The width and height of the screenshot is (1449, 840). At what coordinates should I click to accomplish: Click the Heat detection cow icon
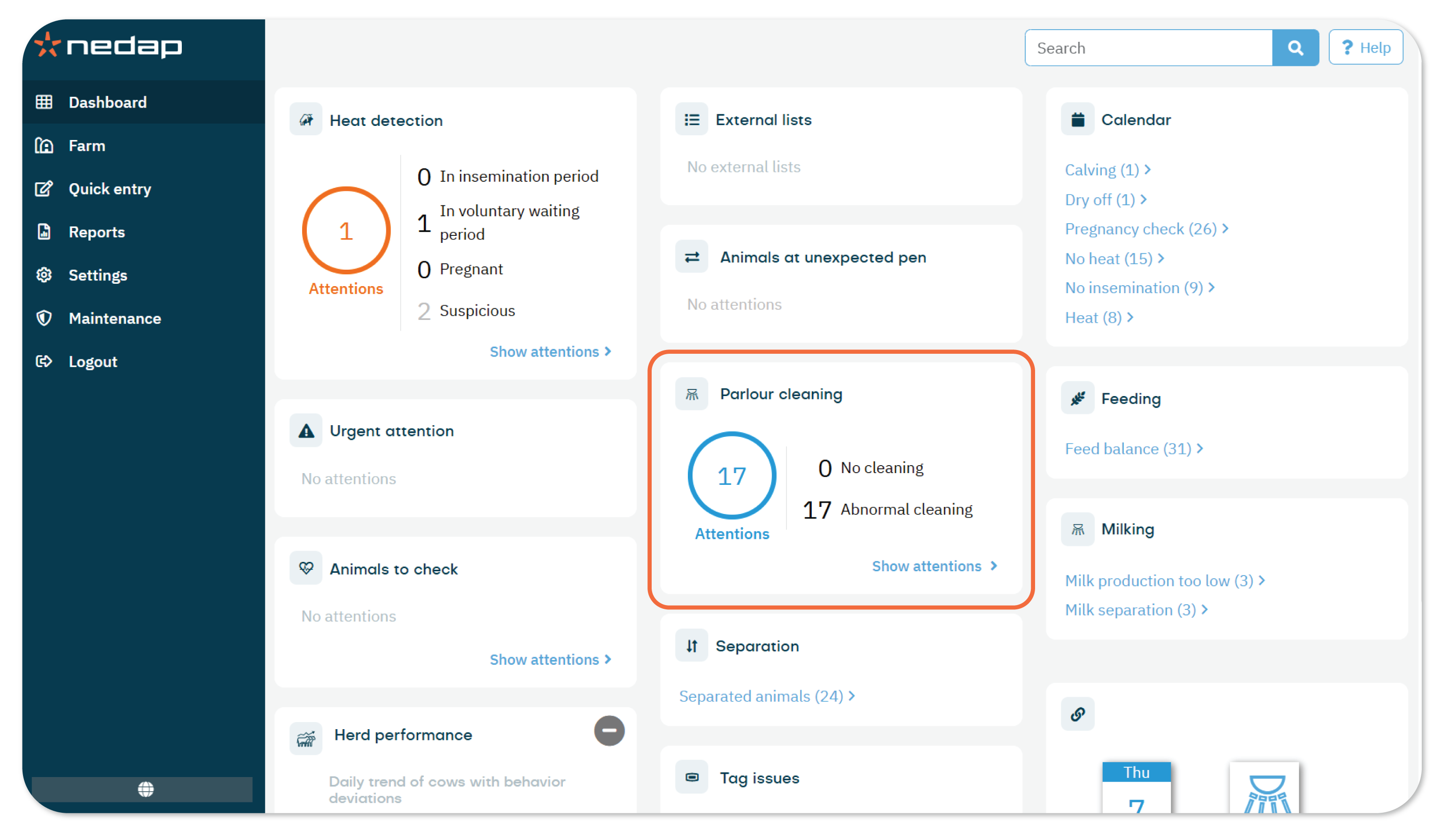tap(306, 120)
